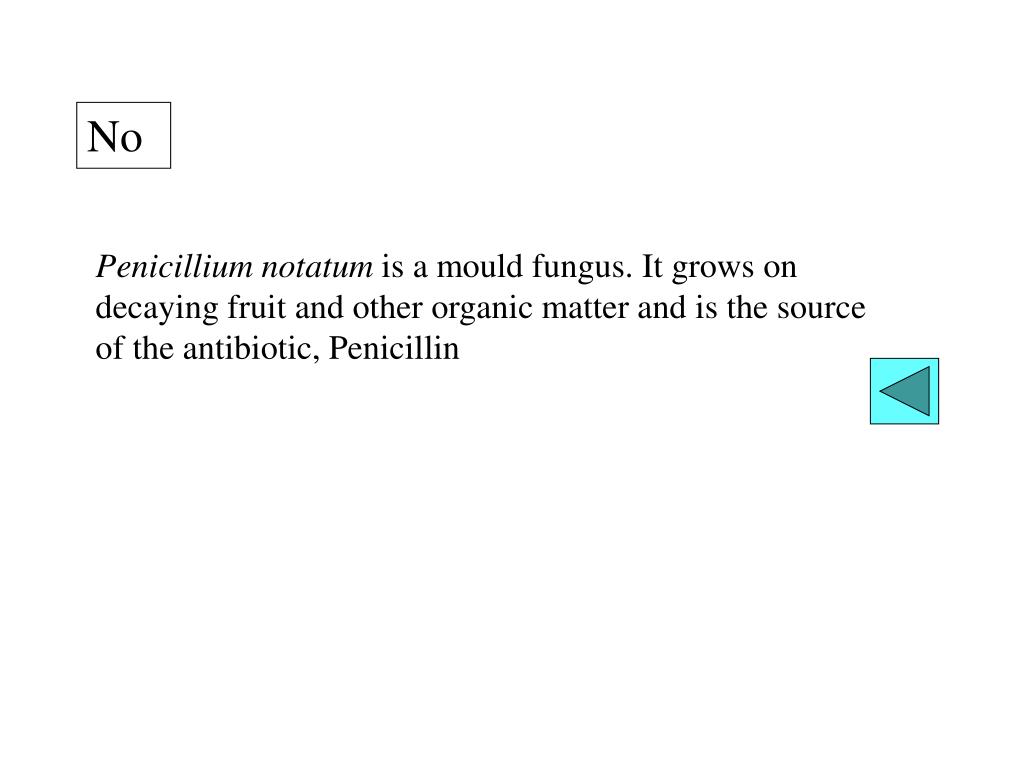Click the word 'decaying' starting the second line
This screenshot has width=1024, height=768.
tap(157, 309)
